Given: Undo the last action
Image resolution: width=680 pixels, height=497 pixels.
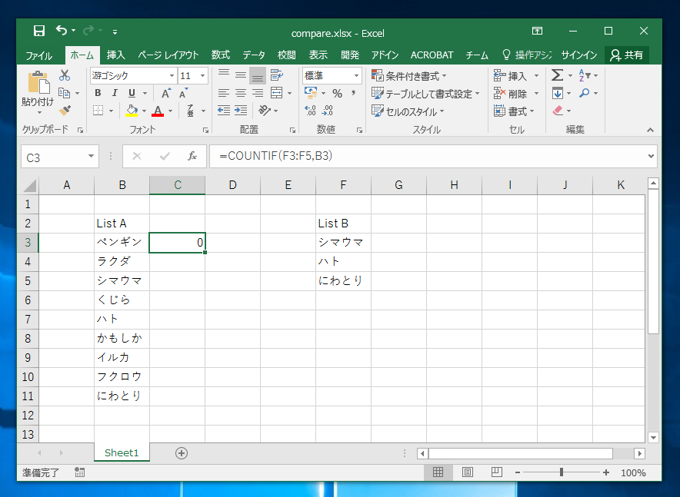Looking at the screenshot, I should 61,30.
